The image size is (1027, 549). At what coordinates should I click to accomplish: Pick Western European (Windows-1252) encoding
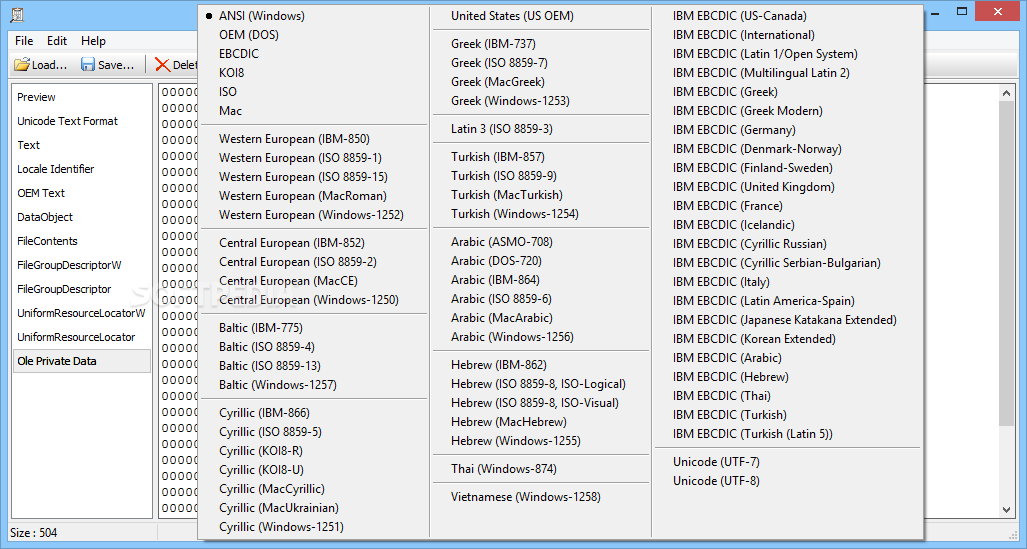311,215
